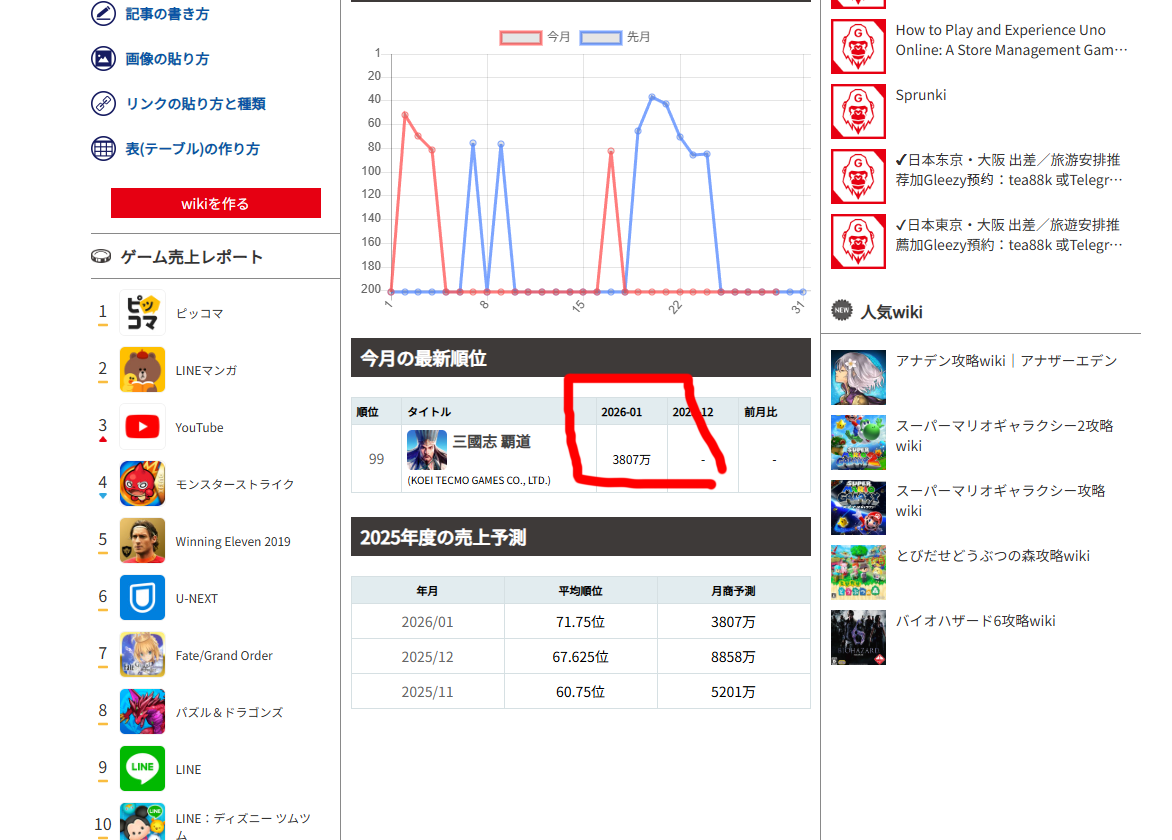This screenshot has height=840, width=1172.
Task: Open バイオハザード6攻略wiki link
Action: pyautogui.click(x=975, y=621)
